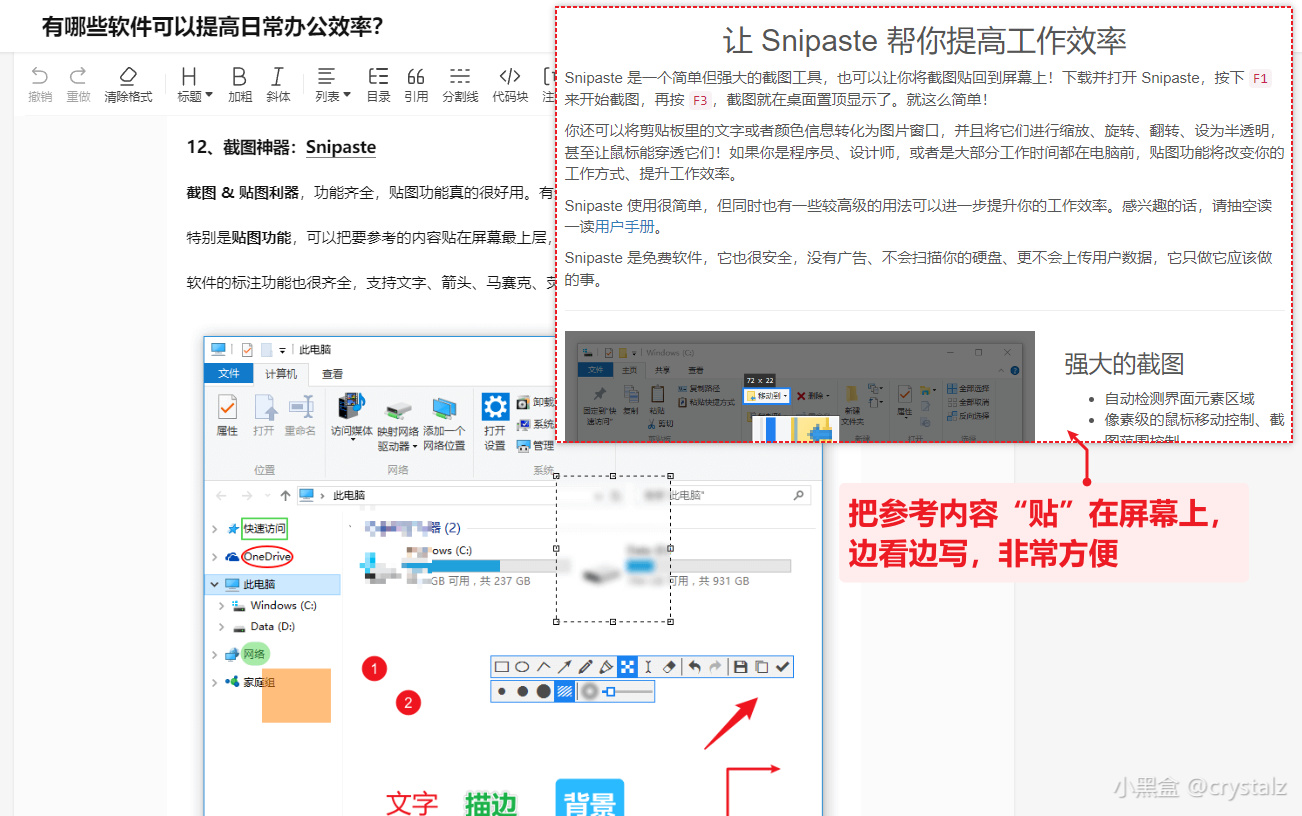Insert a code block using 代码块 icon
The width and height of the screenshot is (1302, 816).
tap(508, 82)
